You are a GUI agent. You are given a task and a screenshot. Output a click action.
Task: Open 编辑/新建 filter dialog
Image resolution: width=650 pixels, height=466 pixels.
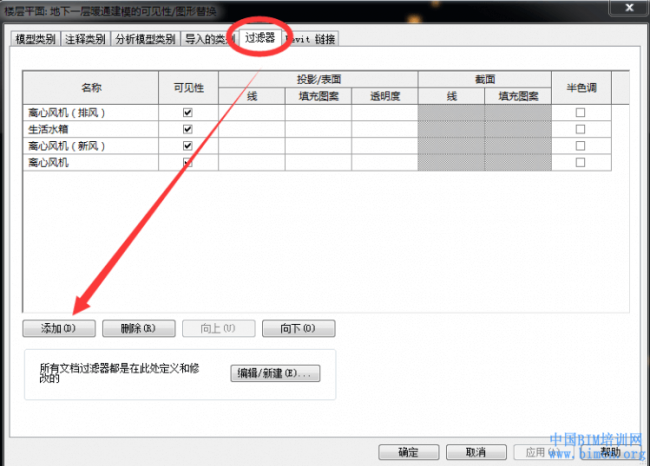[275, 373]
